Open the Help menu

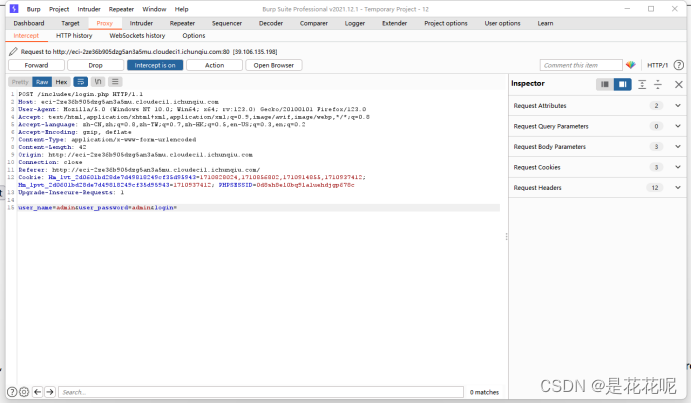(181, 9)
